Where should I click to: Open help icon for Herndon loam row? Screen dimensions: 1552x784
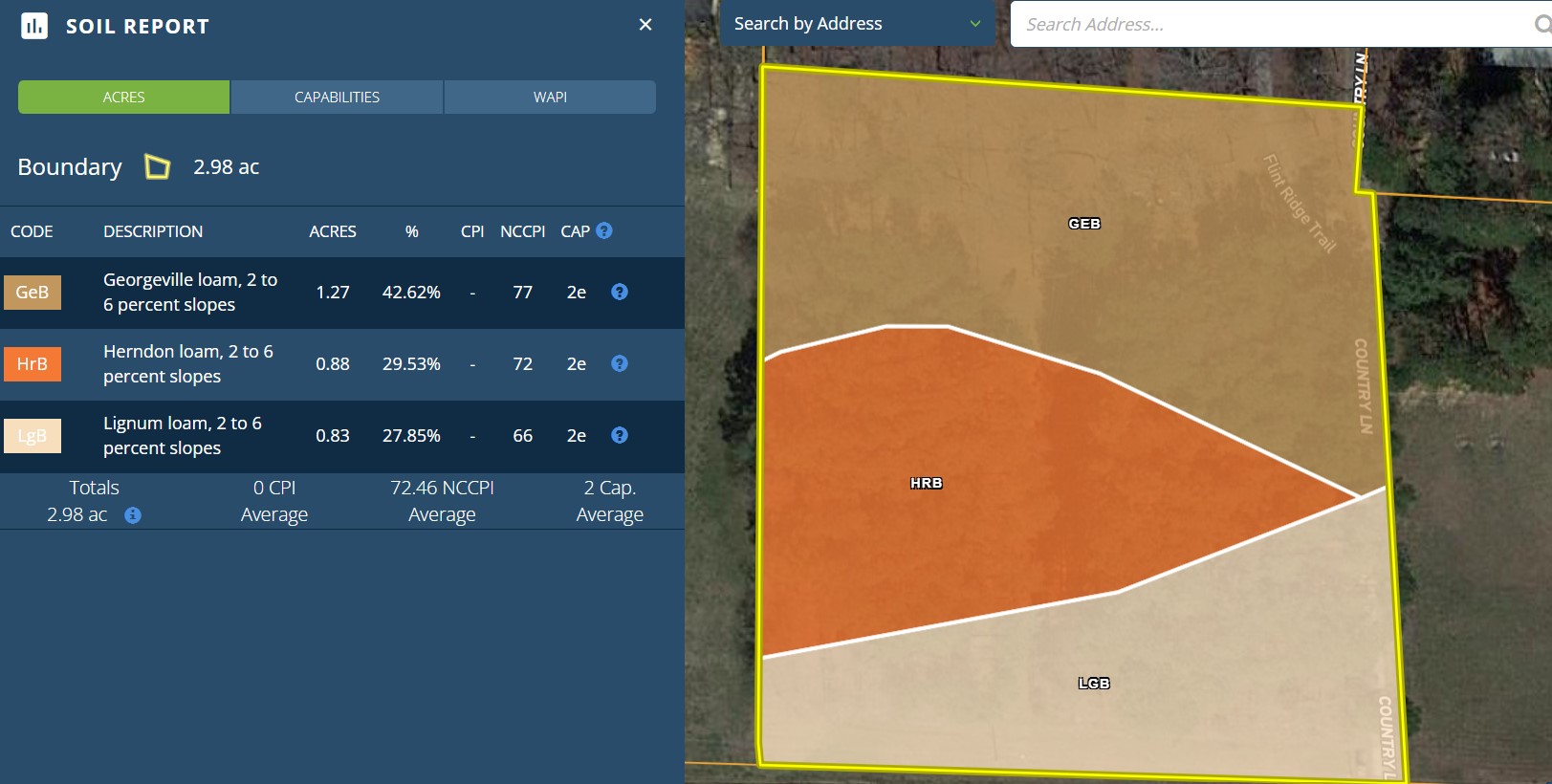click(x=620, y=363)
